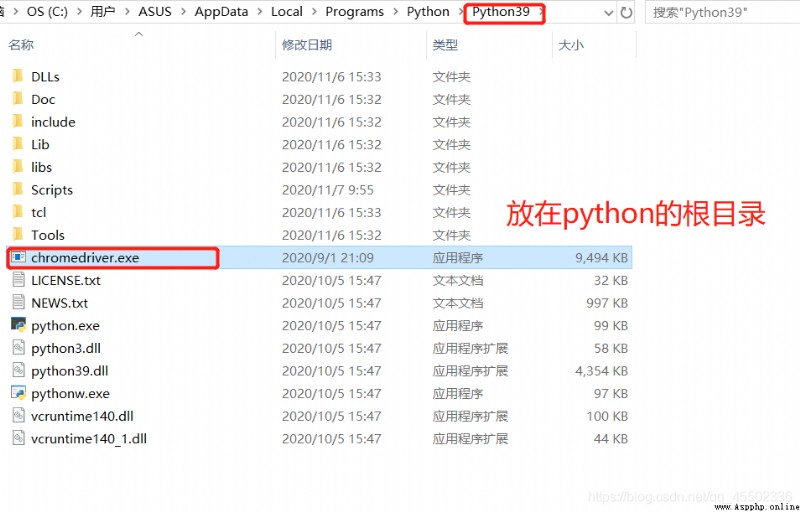Click the include folder name
The height and width of the screenshot is (512, 800).
53,122
